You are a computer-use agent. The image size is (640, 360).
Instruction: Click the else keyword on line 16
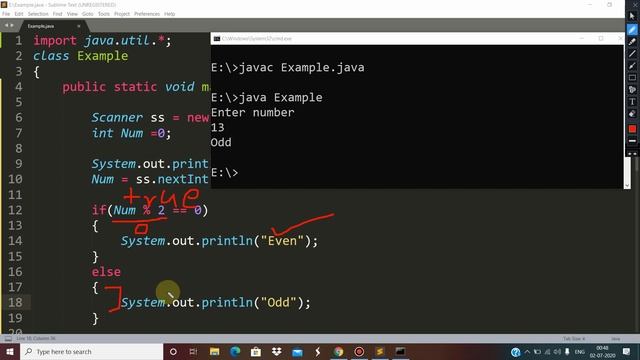click(x=106, y=272)
